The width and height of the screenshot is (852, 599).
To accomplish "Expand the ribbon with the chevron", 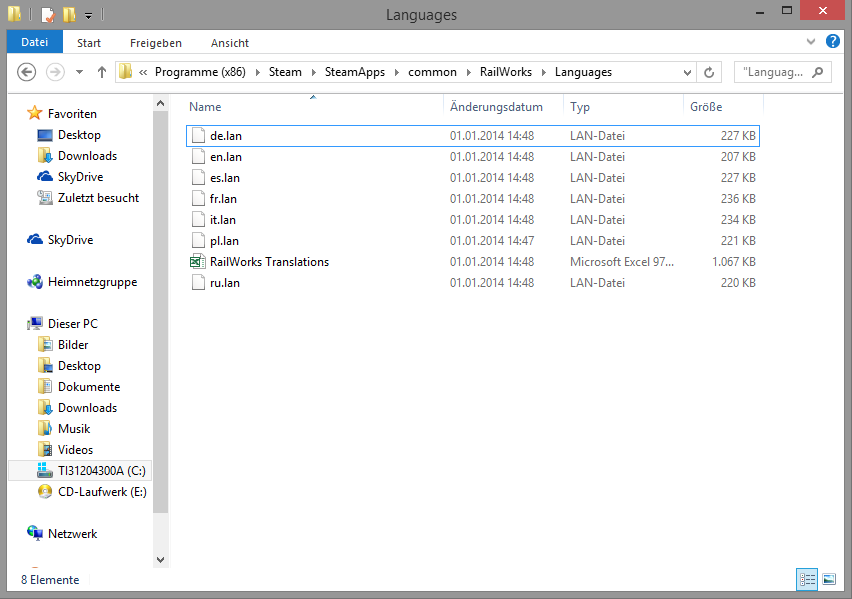I will coord(812,43).
